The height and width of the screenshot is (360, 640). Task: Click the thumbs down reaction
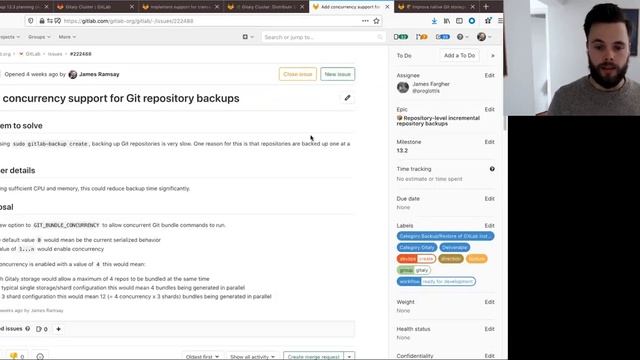point(17,356)
